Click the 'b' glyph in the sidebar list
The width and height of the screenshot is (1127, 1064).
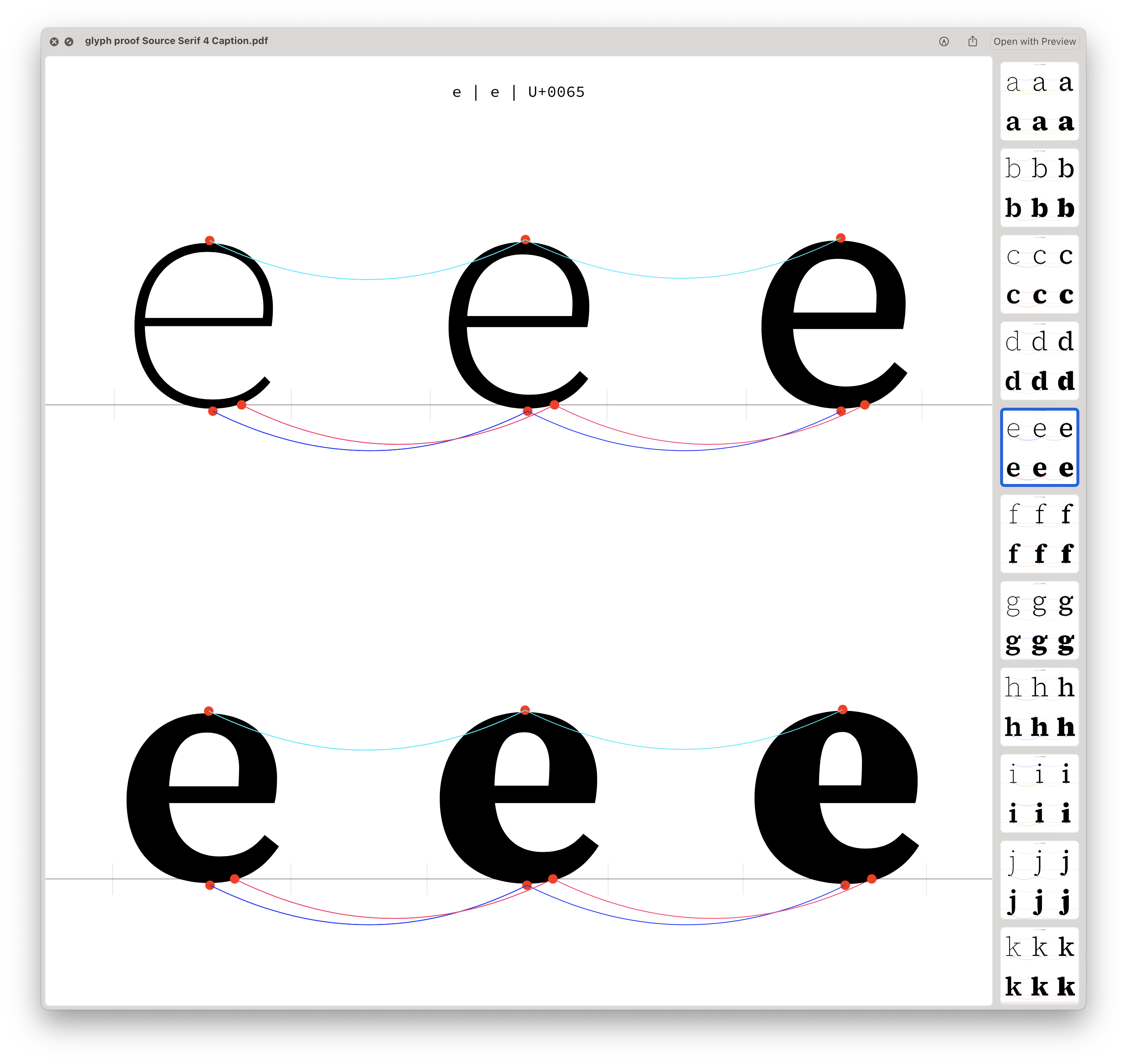1040,185
